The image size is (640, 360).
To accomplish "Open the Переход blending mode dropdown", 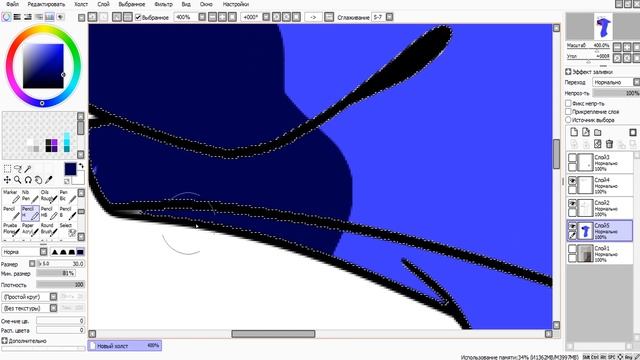I will pos(636,82).
